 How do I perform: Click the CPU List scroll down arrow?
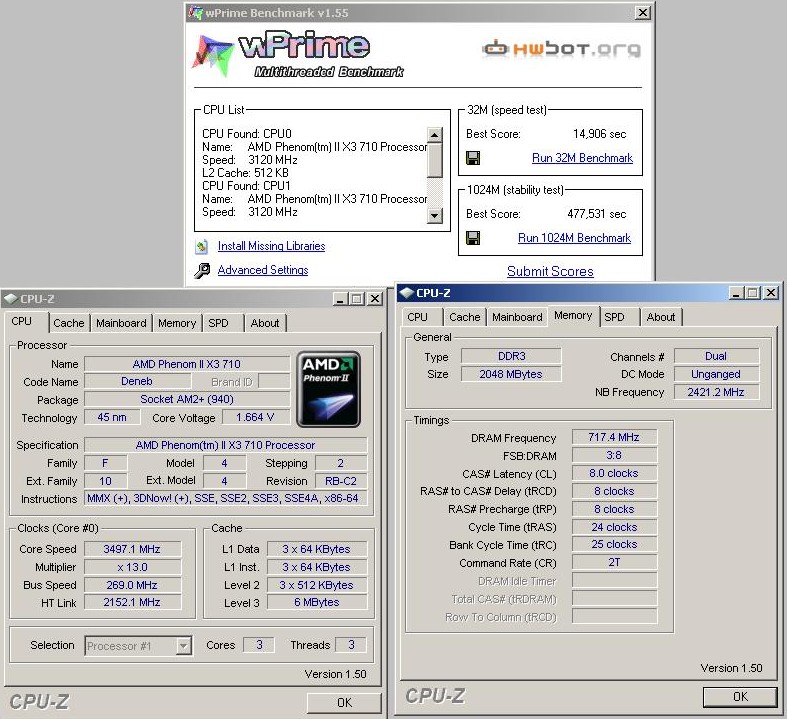(x=434, y=216)
